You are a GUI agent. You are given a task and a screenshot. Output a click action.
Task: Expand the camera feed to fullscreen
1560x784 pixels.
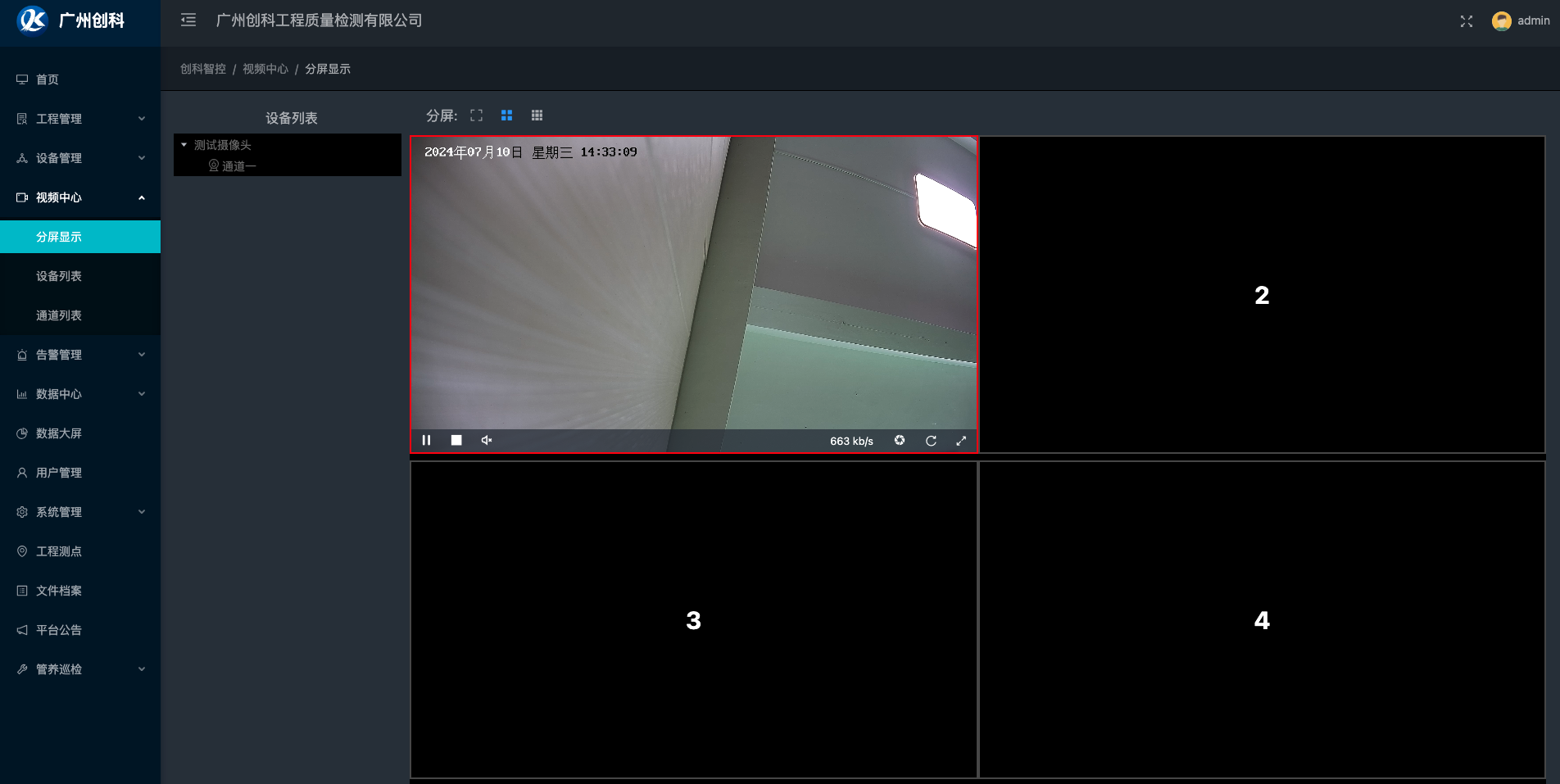(961, 440)
